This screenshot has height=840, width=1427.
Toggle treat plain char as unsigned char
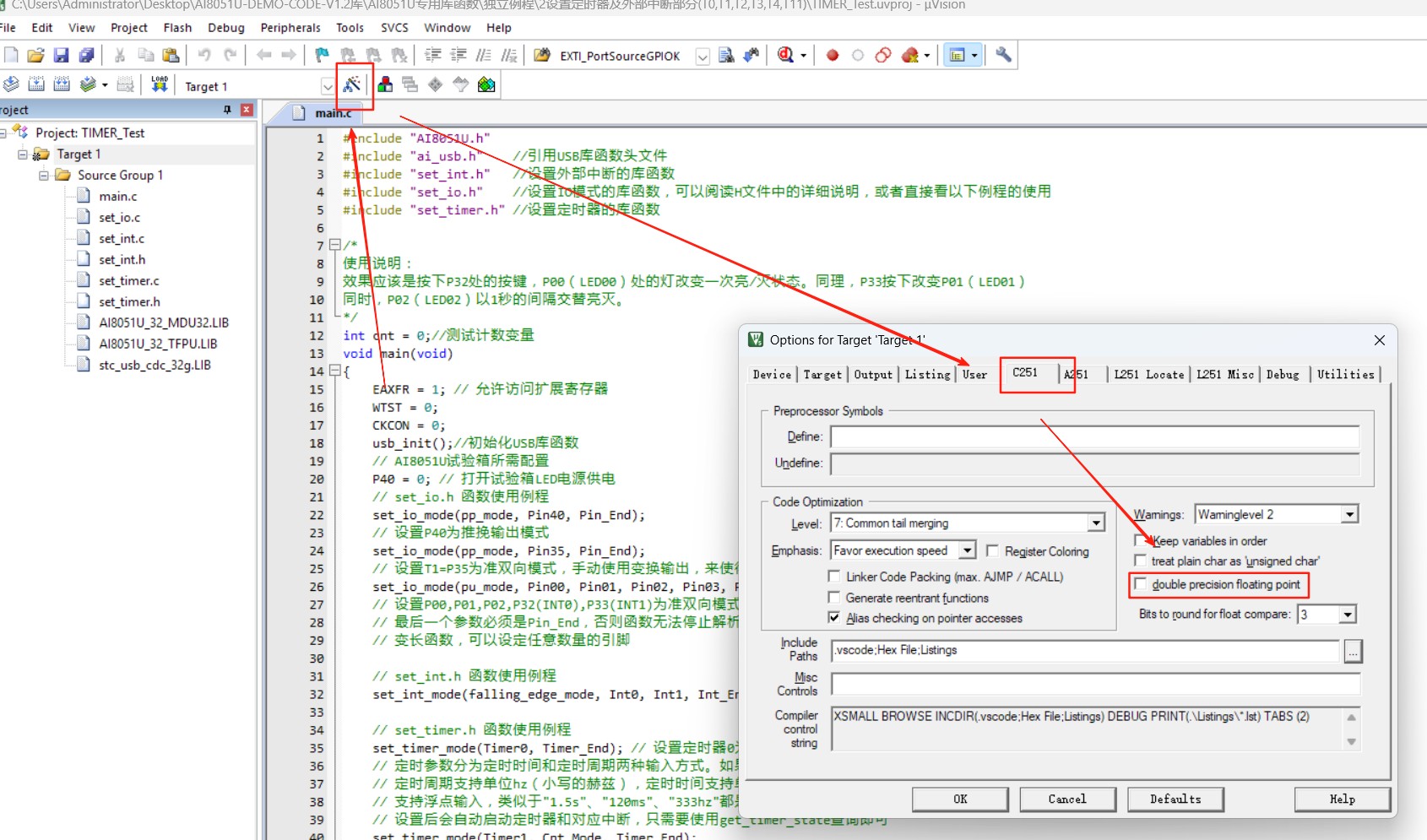click(x=1141, y=561)
